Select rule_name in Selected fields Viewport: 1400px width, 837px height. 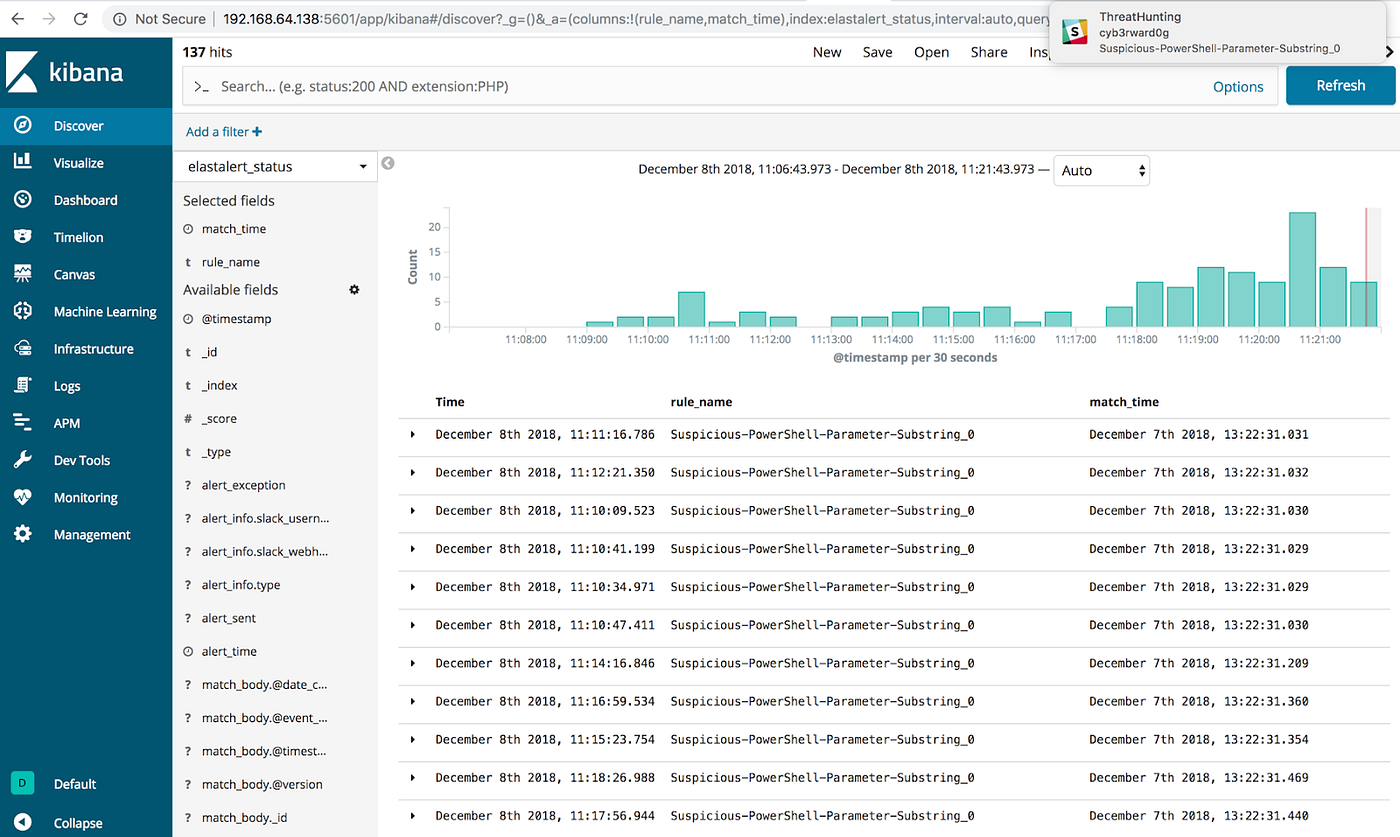[x=230, y=262]
